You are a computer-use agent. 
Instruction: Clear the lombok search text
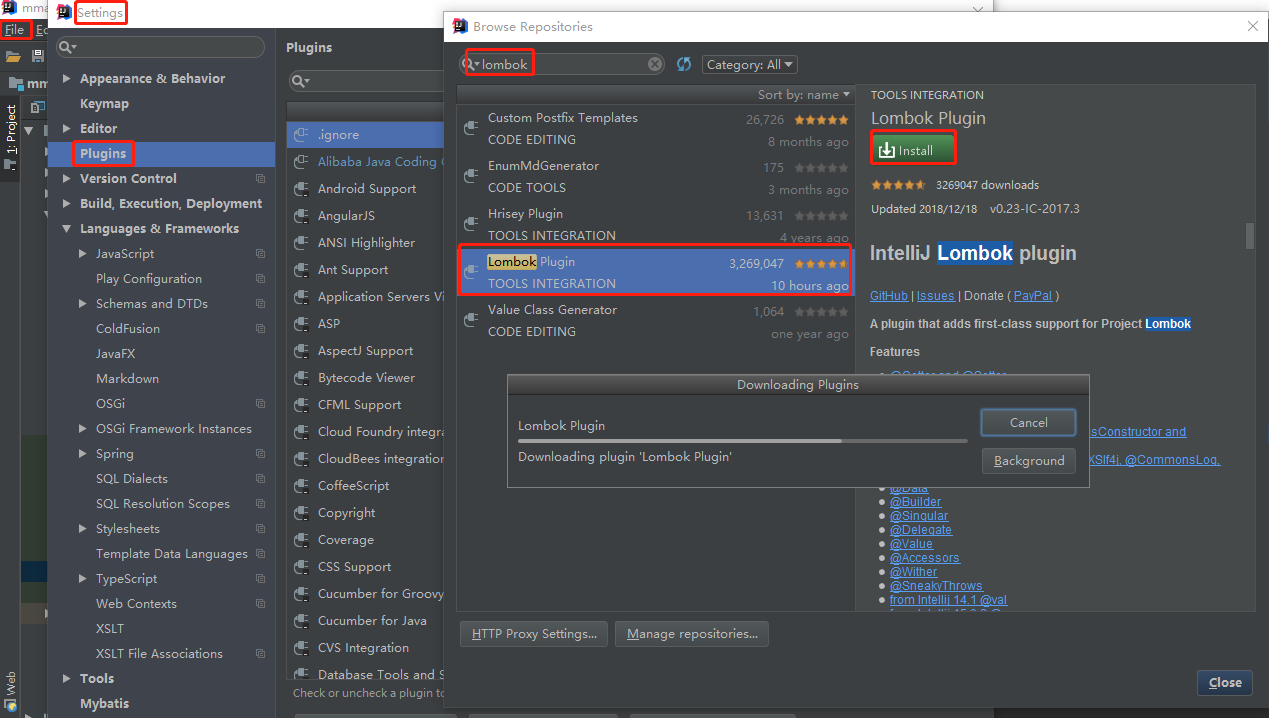coord(655,64)
